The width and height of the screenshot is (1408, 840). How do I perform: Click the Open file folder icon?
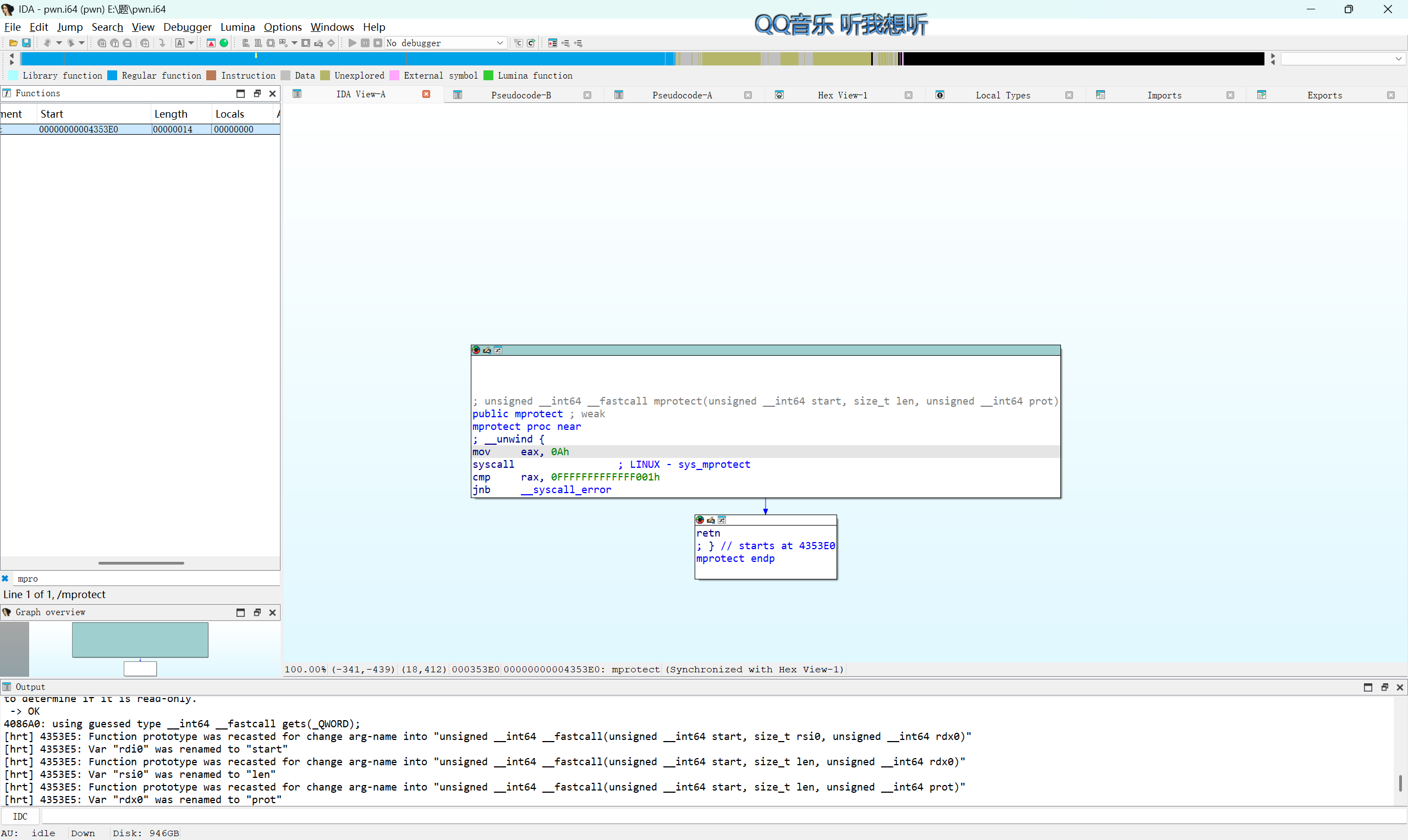pos(13,43)
